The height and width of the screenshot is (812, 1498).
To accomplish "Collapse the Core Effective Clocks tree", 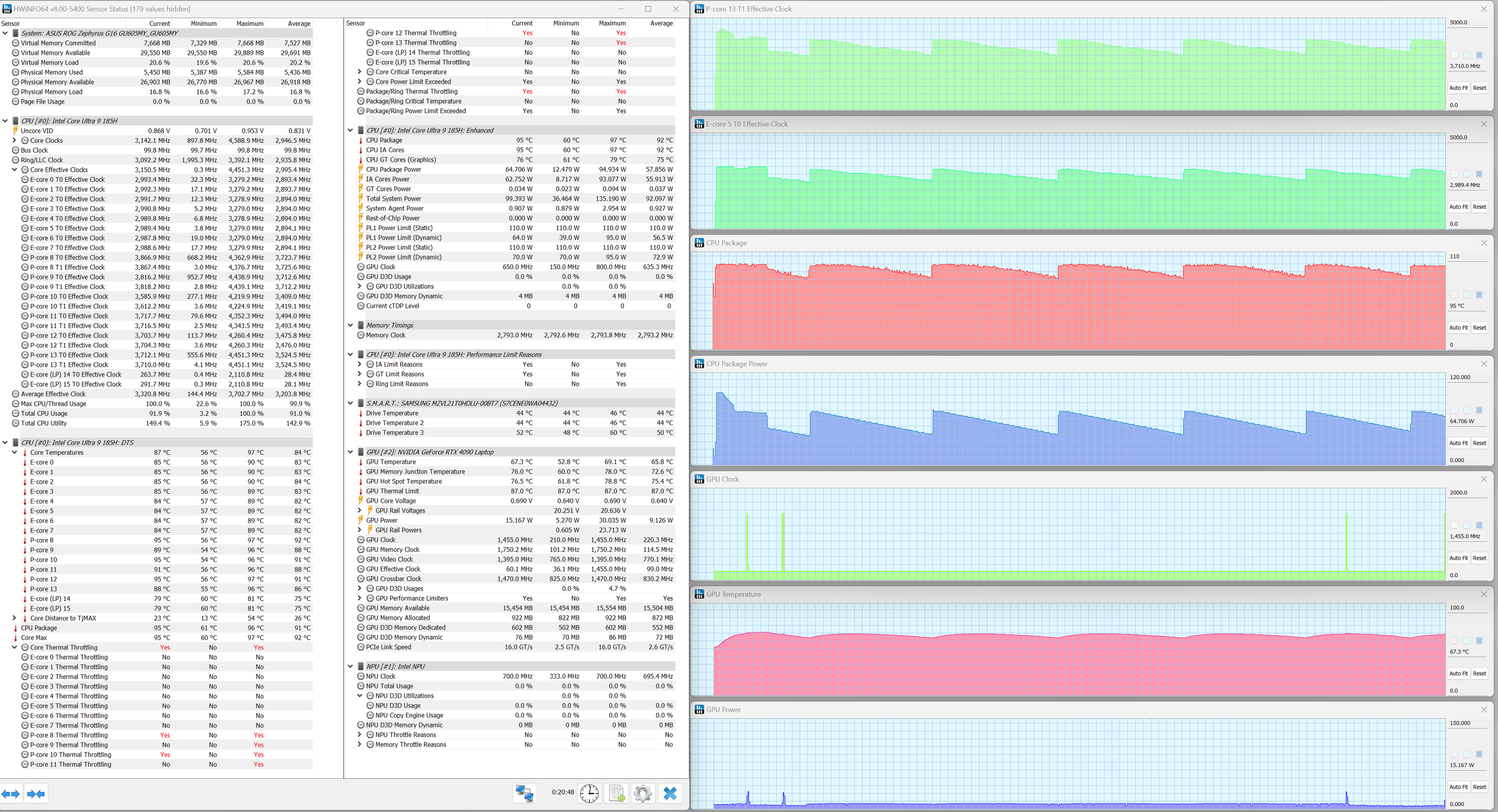I will tap(14, 170).
